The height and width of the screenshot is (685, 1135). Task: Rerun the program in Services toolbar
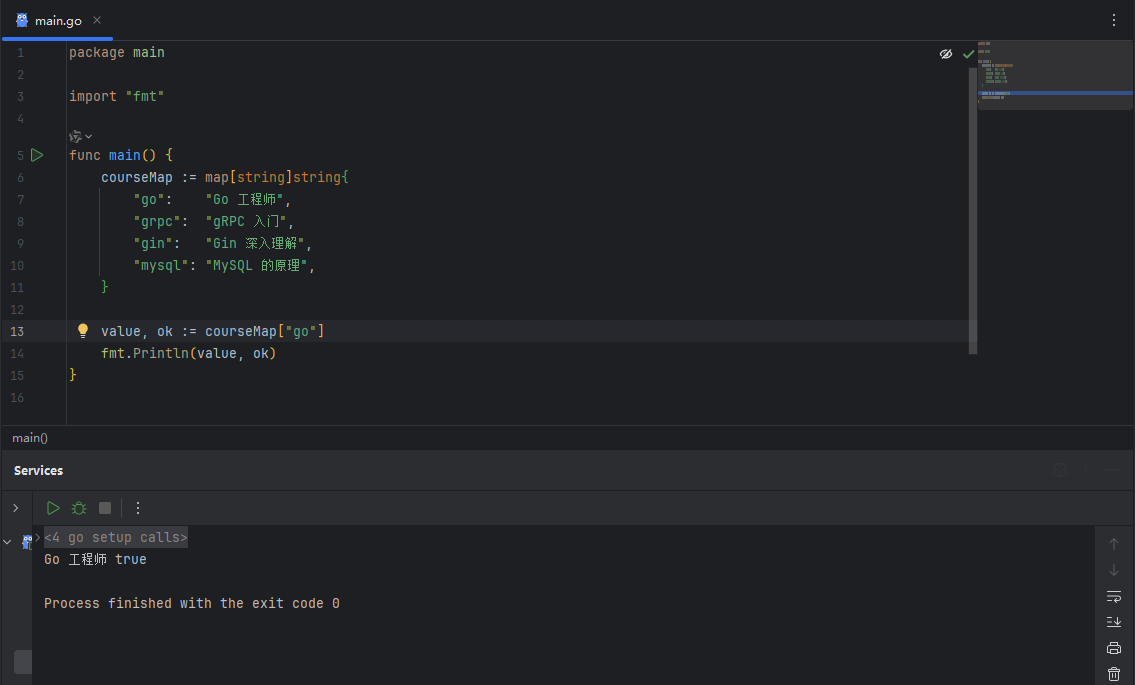pos(53,508)
